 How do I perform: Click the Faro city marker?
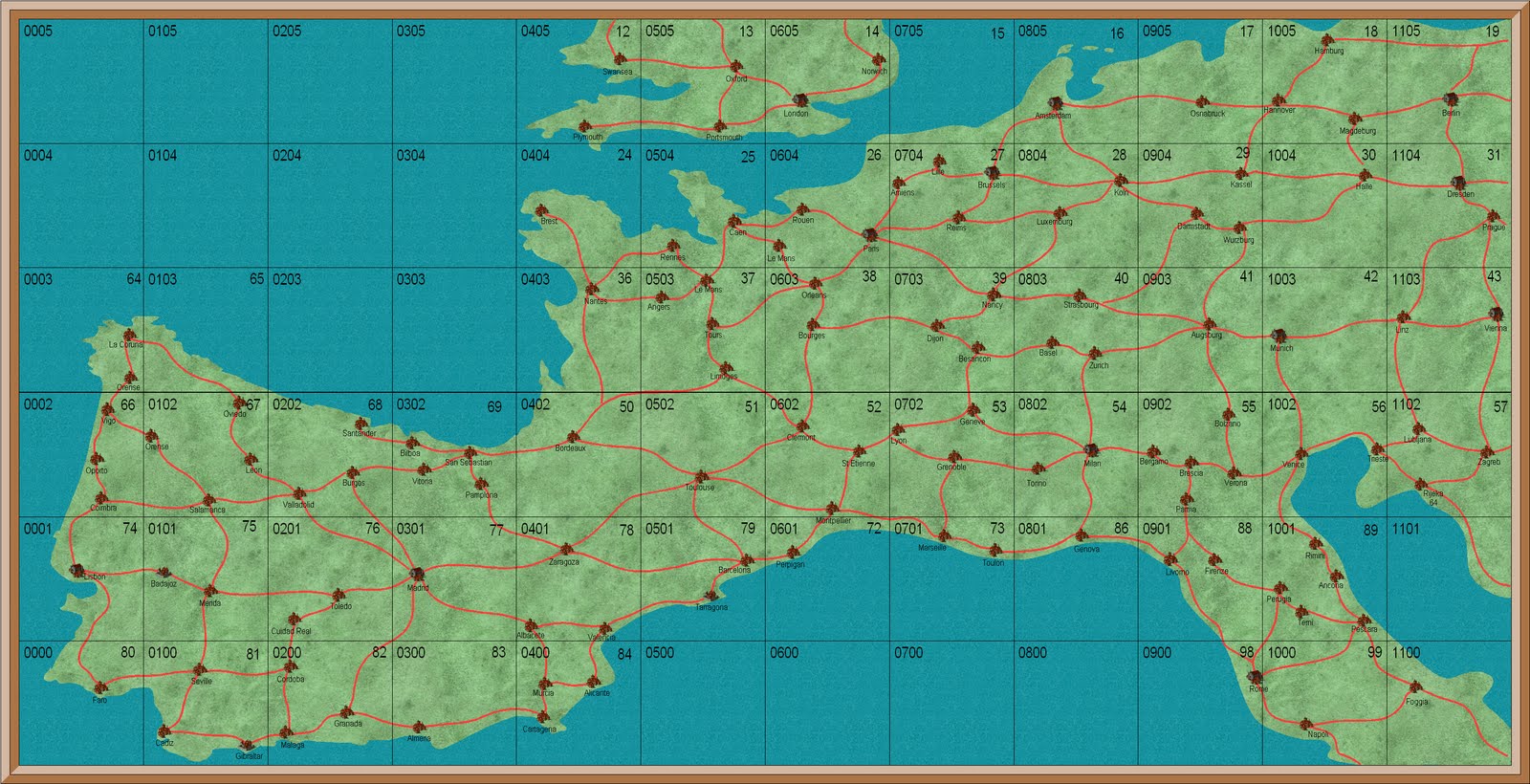coord(101,688)
